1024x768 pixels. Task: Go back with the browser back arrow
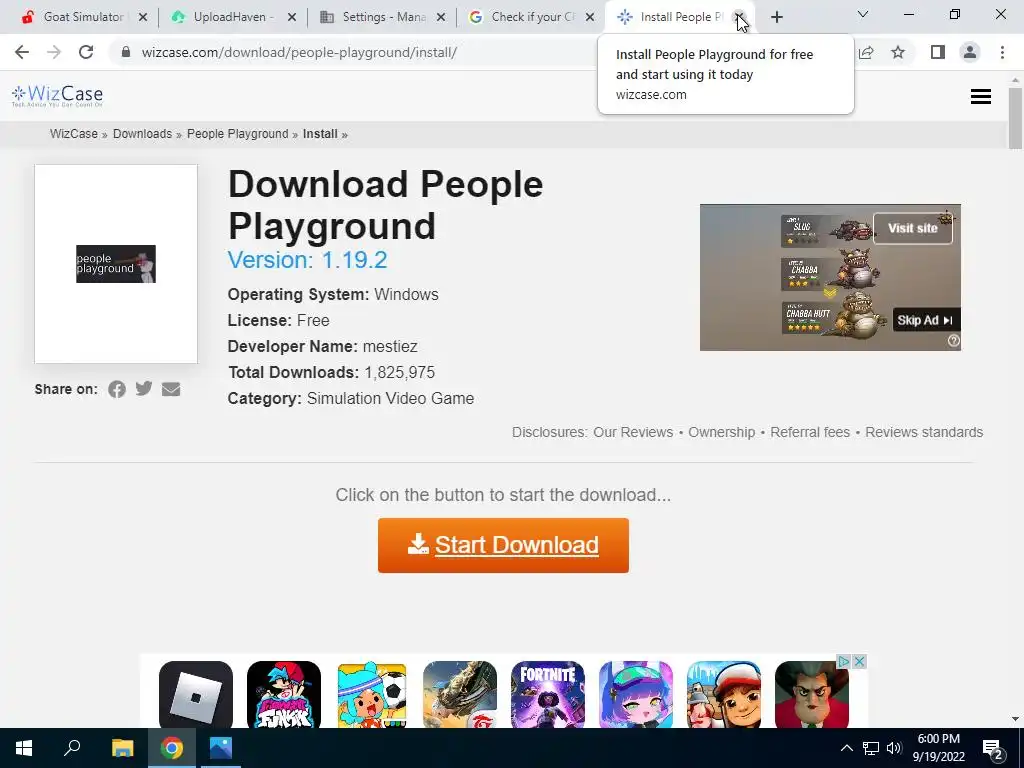click(x=22, y=52)
